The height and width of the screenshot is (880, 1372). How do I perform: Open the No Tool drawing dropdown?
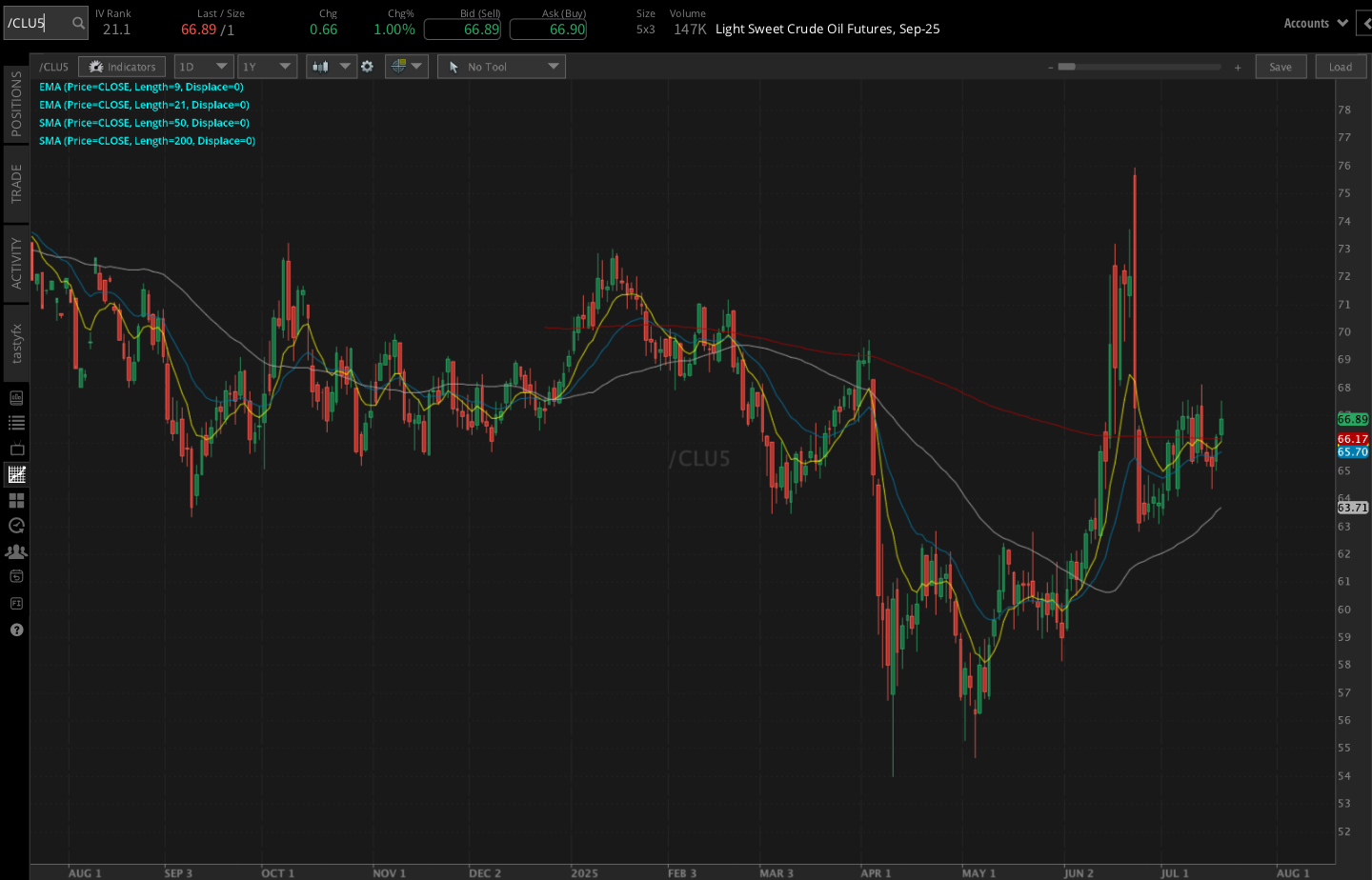pyautogui.click(x=501, y=66)
